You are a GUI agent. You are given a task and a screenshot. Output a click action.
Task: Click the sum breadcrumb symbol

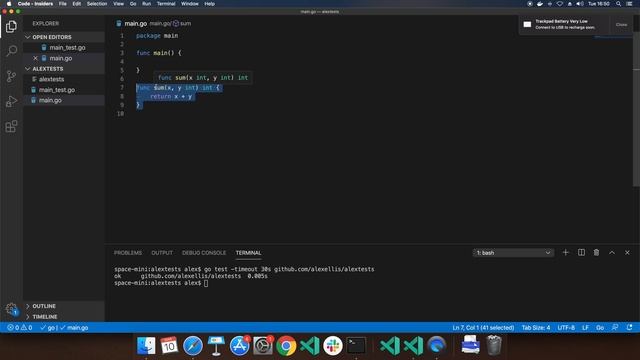tap(182, 24)
